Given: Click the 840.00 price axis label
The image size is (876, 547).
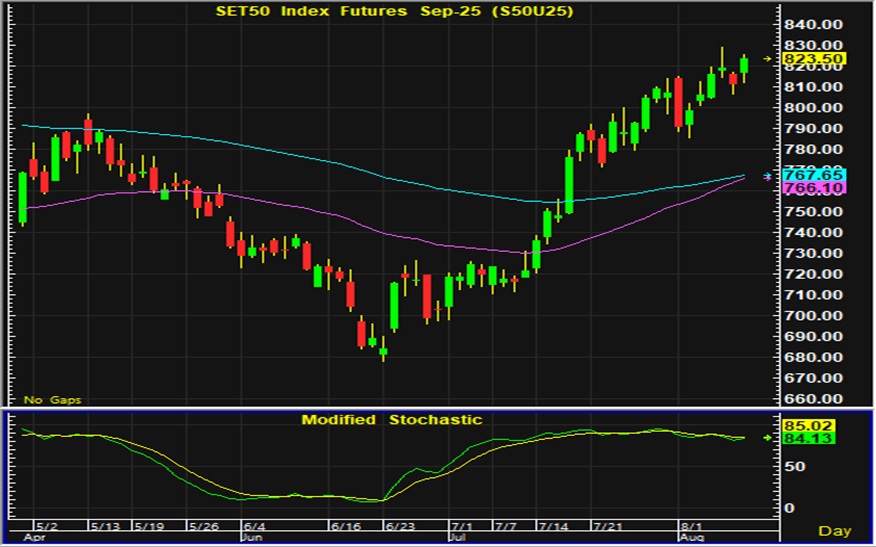Looking at the screenshot, I should pos(811,24).
